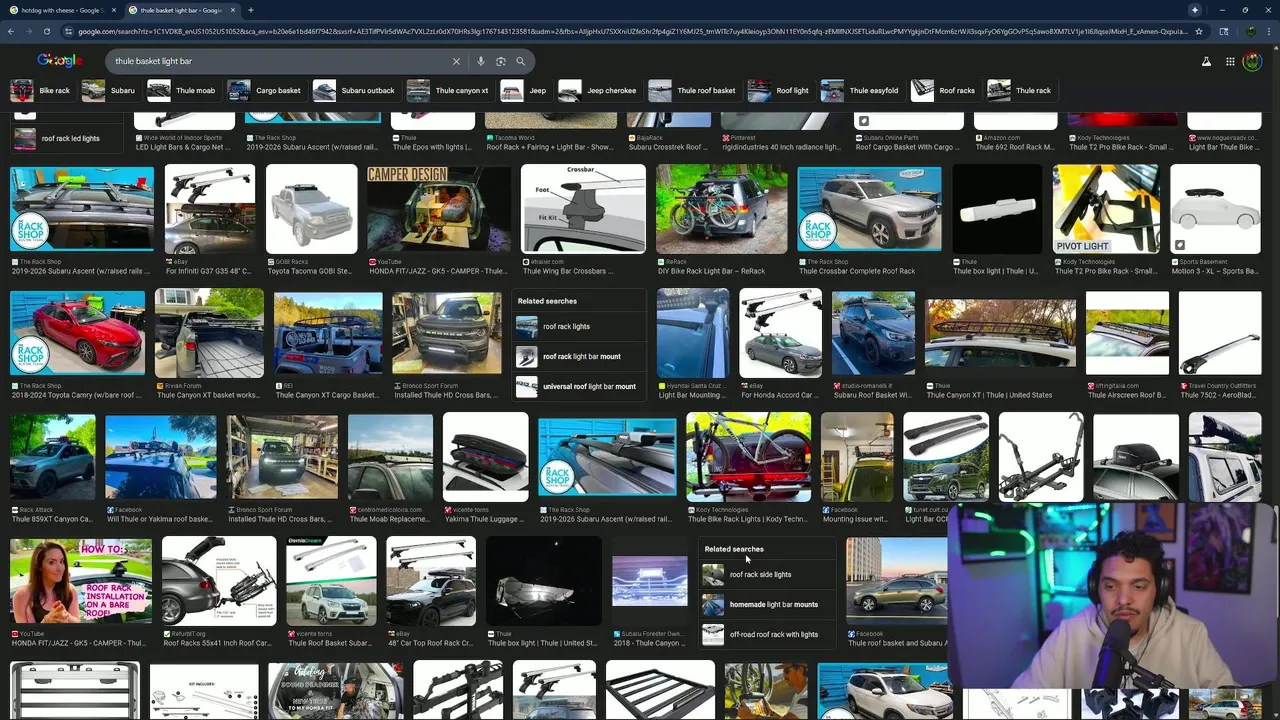Open the Google apps grid

tap(1230, 62)
